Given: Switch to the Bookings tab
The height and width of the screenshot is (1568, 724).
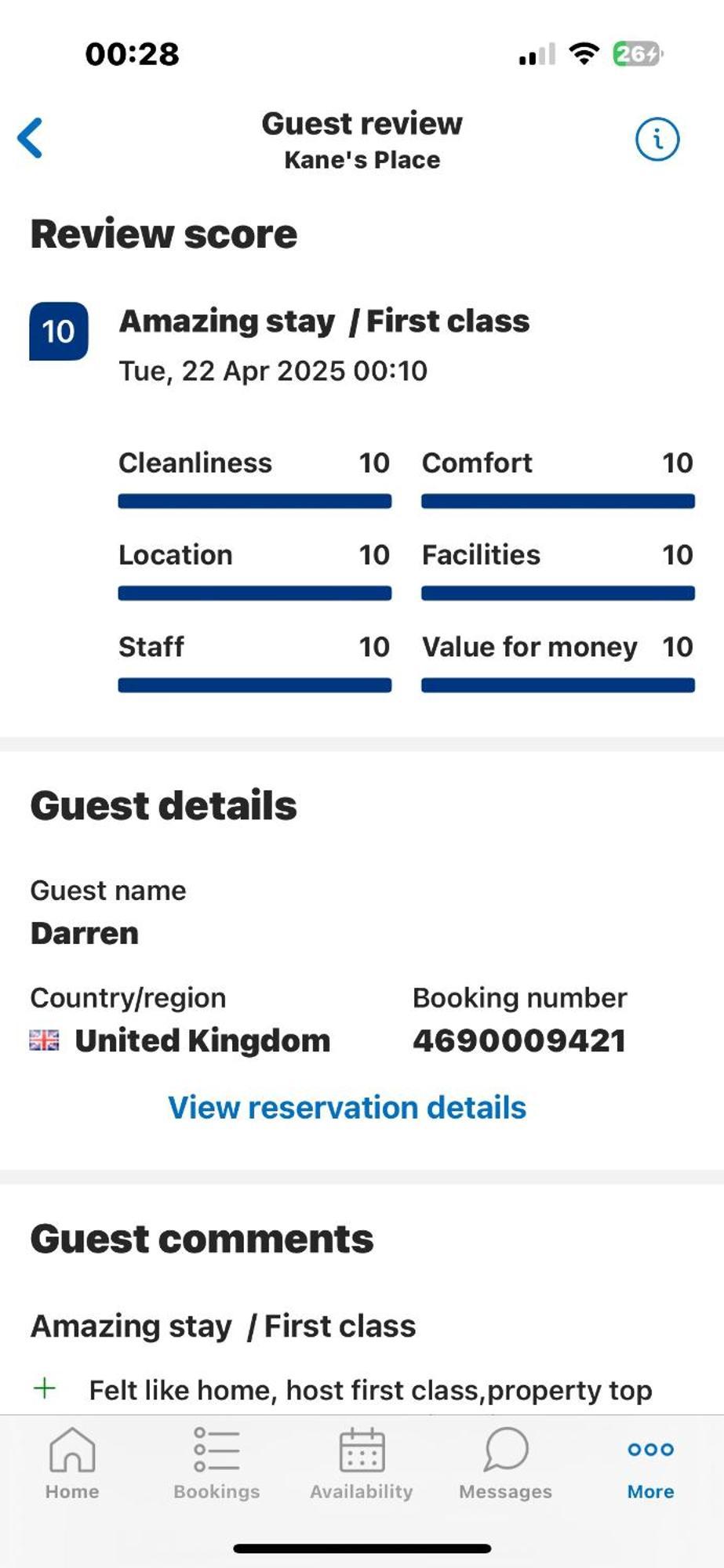Looking at the screenshot, I should (216, 1463).
